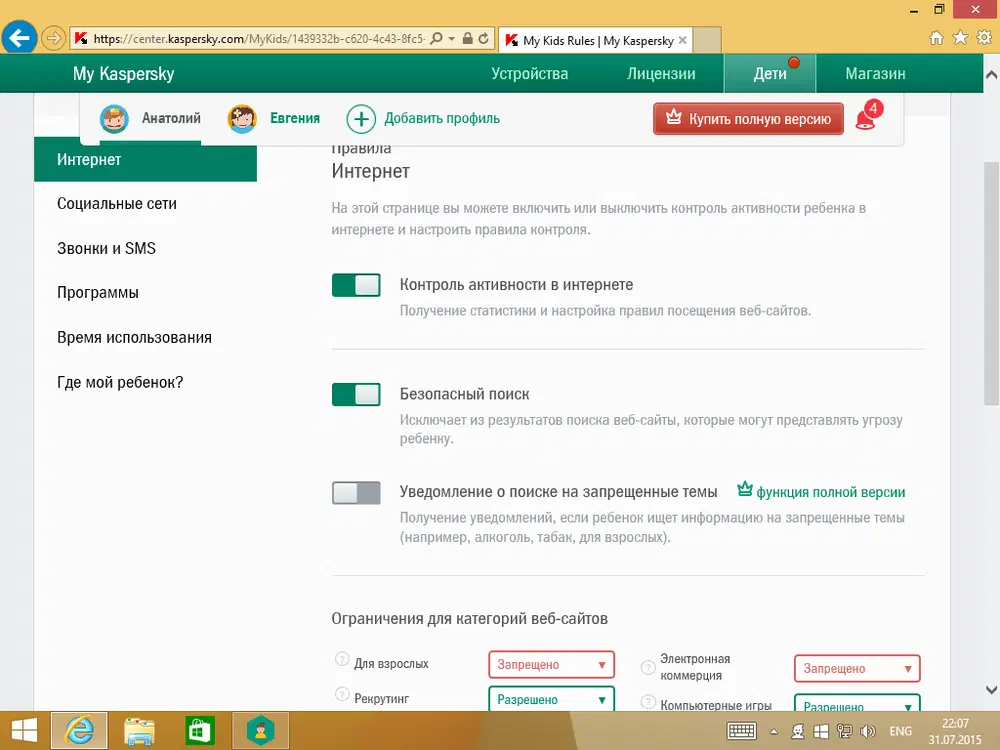Click network tray icon
The width and height of the screenshot is (1000, 750).
point(844,731)
